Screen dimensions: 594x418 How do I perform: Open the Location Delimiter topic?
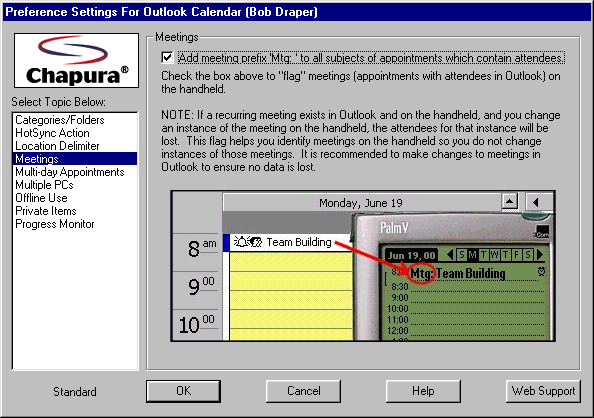pyautogui.click(x=57, y=146)
